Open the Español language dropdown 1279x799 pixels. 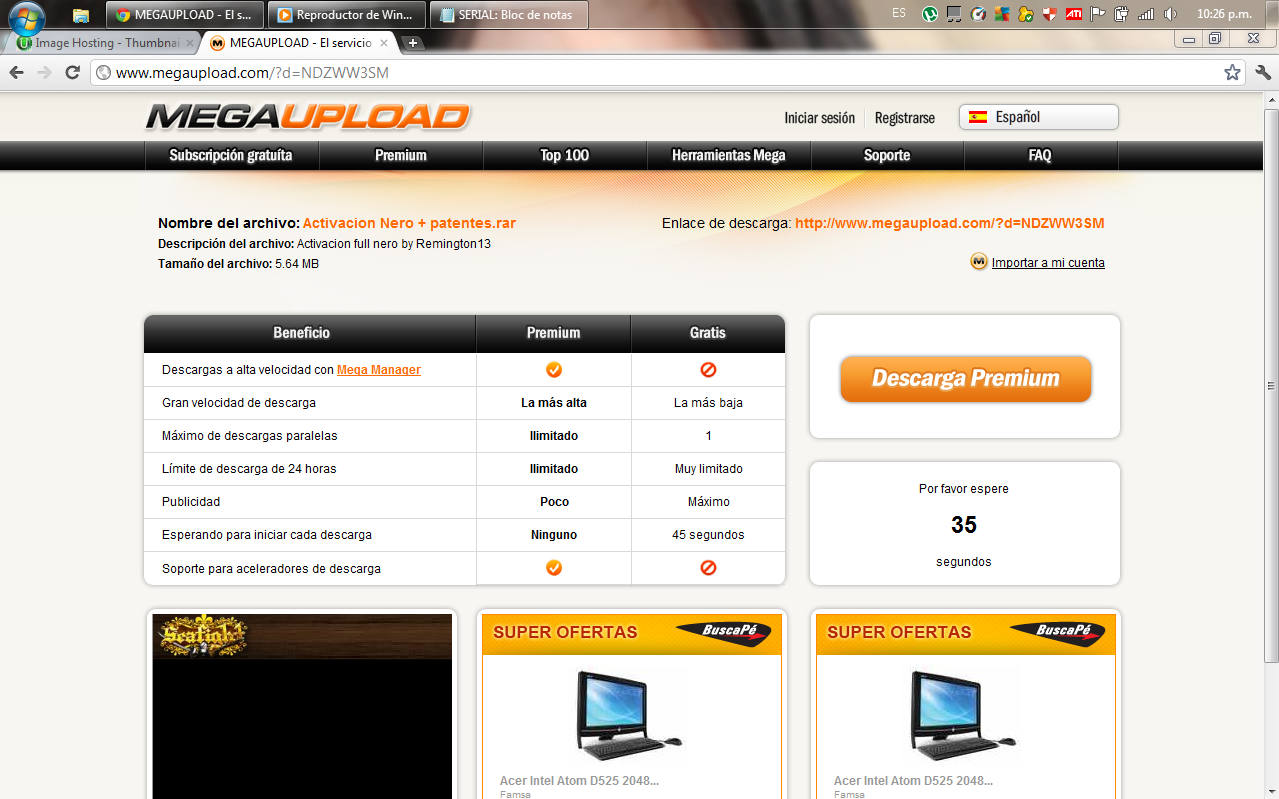1038,117
